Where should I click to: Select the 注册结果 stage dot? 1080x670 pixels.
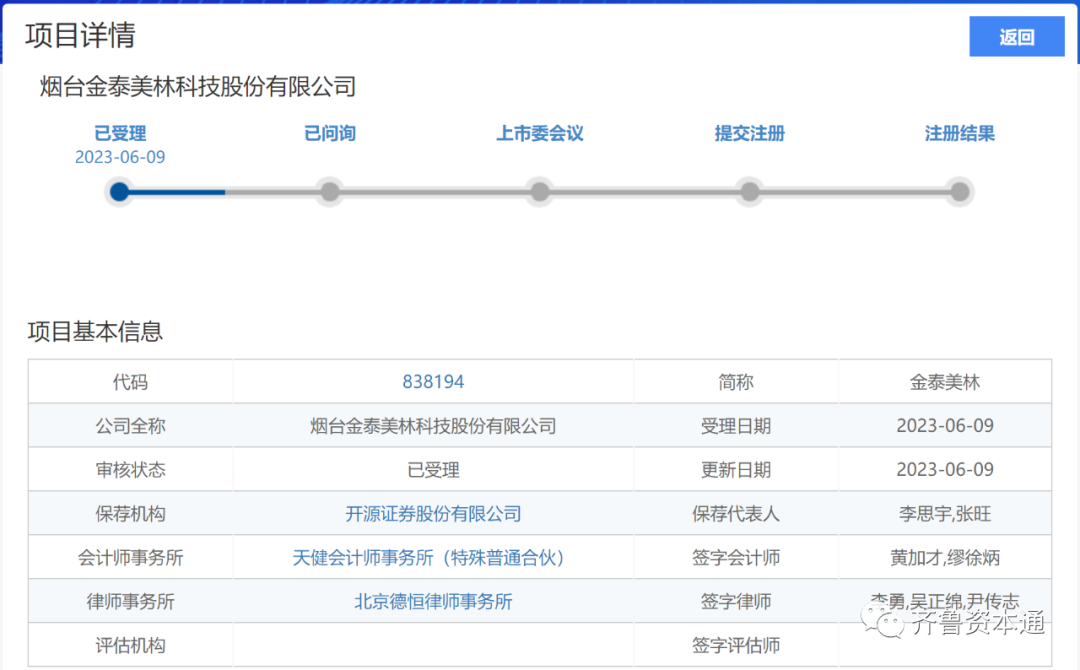coord(960,191)
